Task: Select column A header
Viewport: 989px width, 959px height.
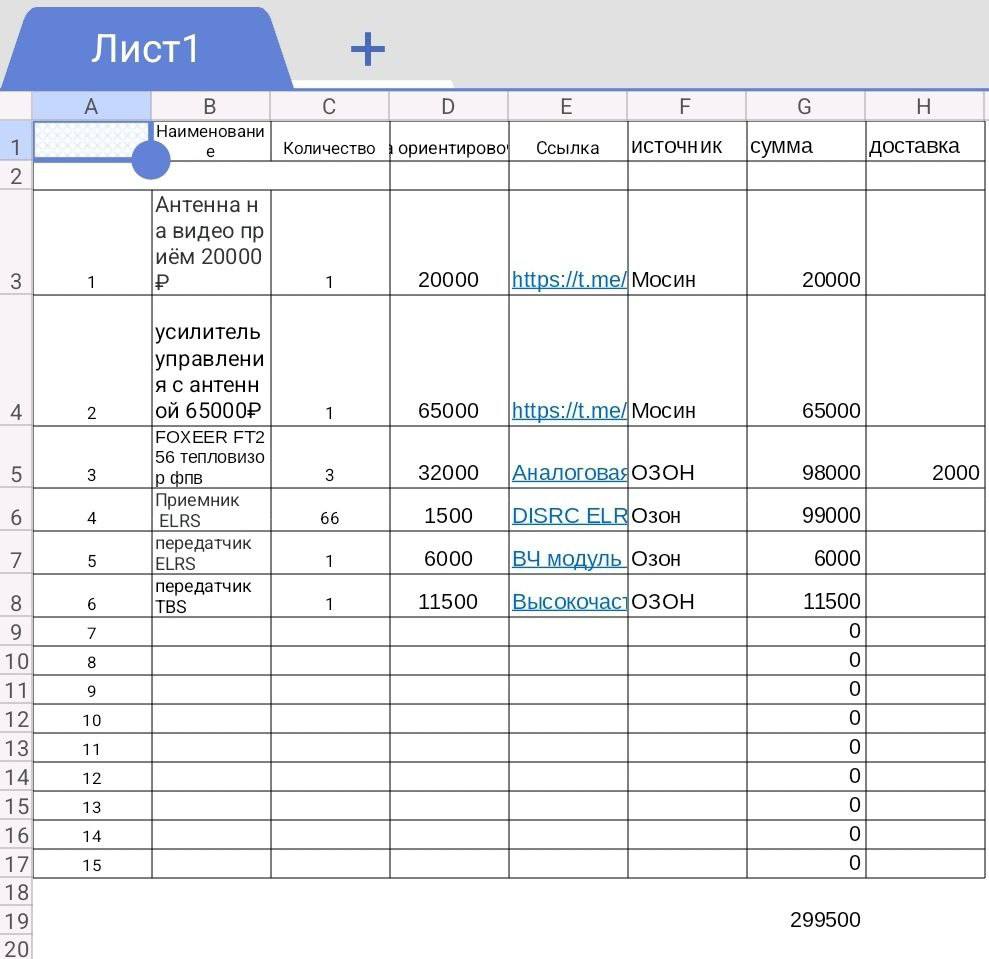Action: [x=91, y=106]
